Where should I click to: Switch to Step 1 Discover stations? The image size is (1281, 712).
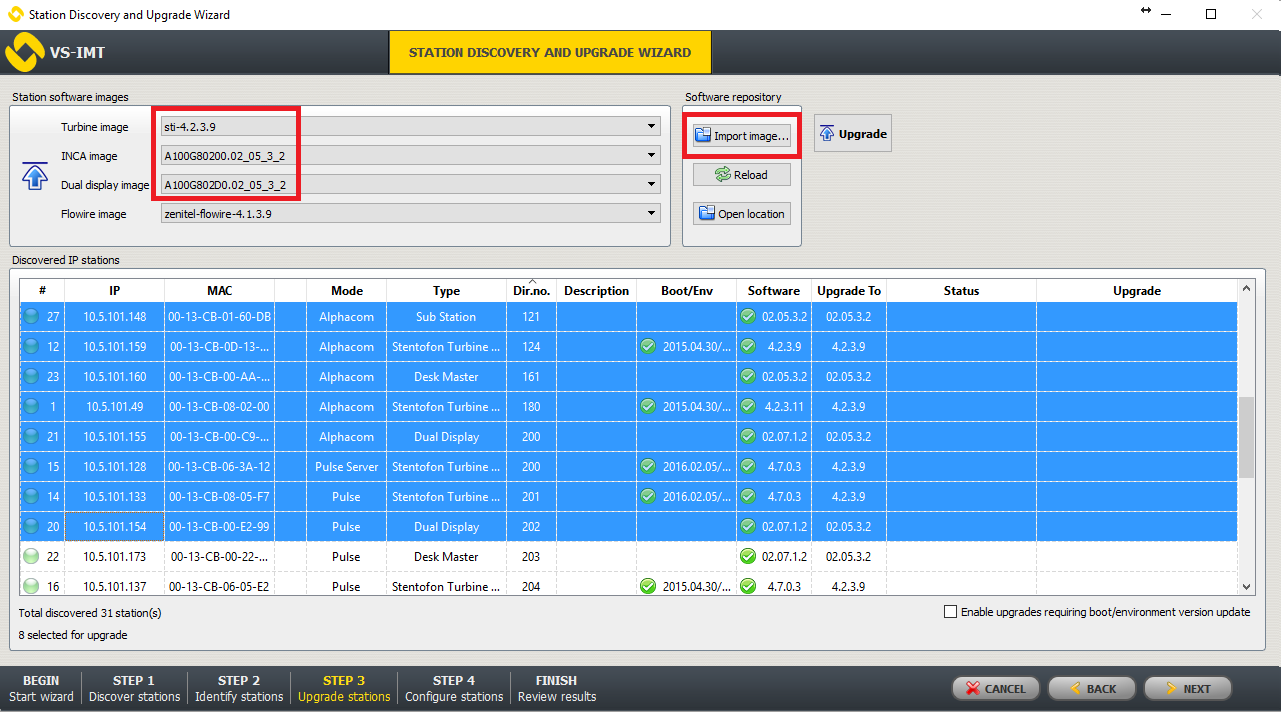click(x=134, y=688)
